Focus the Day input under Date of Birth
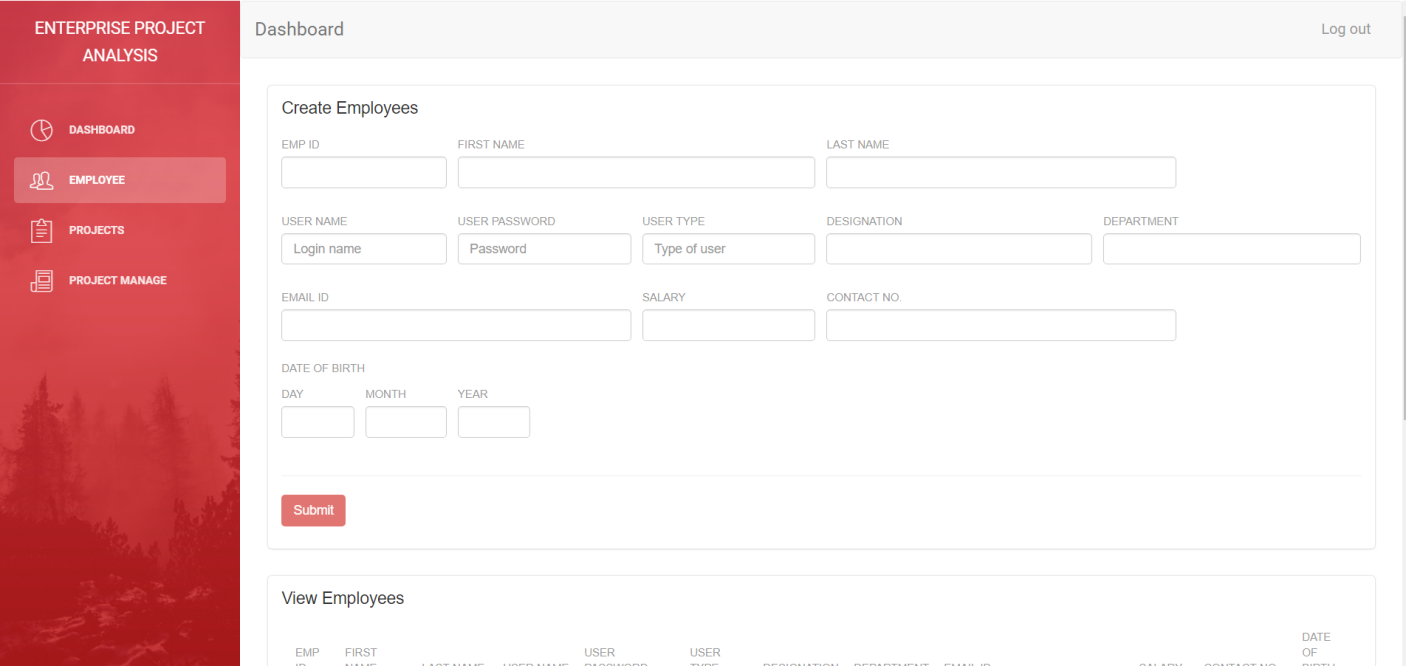The height and width of the screenshot is (666, 1406). point(318,422)
